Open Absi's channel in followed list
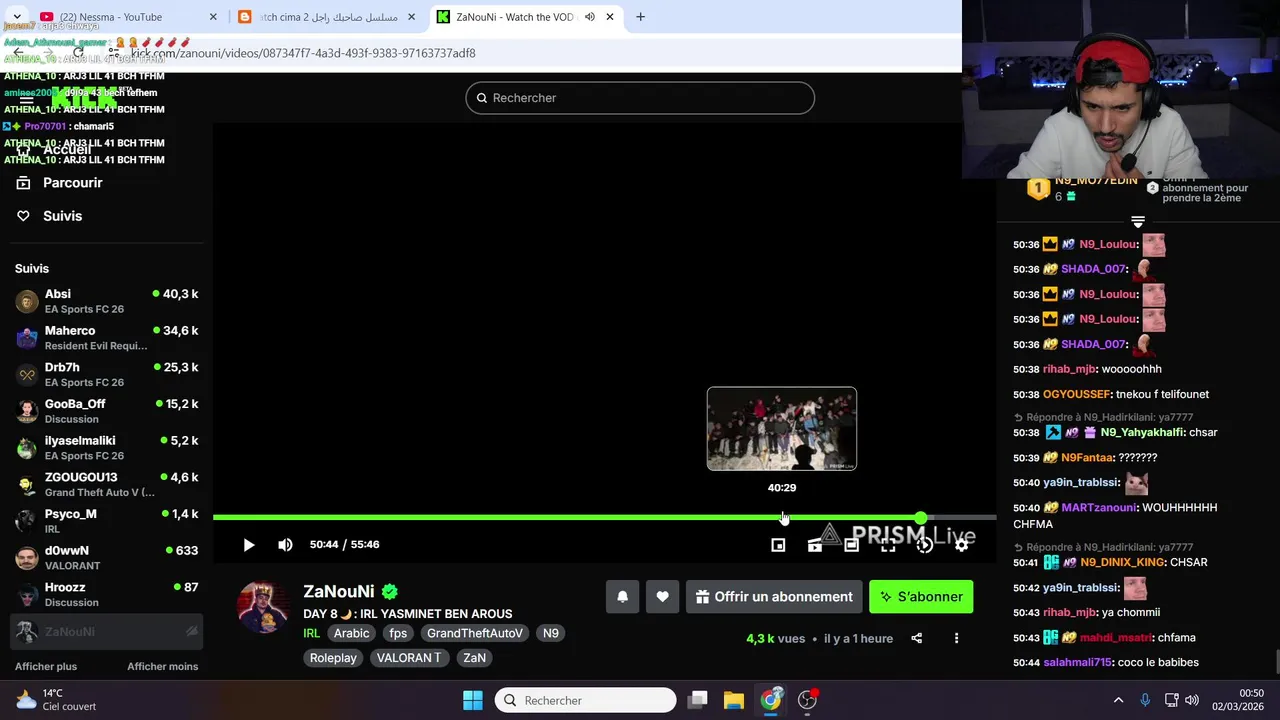 [x=106, y=301]
